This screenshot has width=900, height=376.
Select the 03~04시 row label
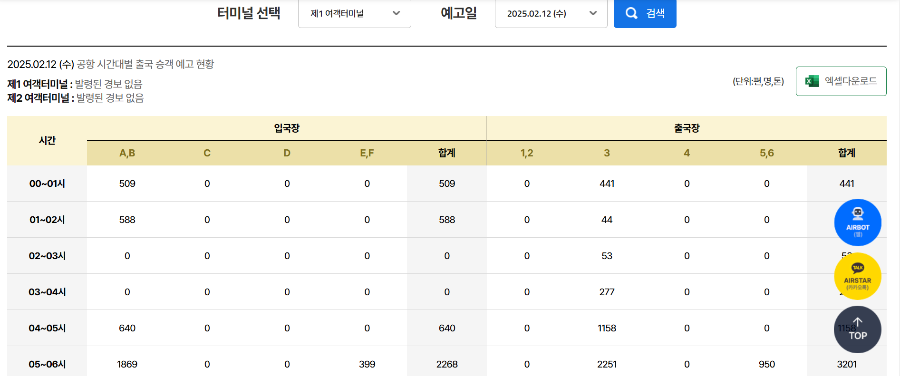[47, 292]
